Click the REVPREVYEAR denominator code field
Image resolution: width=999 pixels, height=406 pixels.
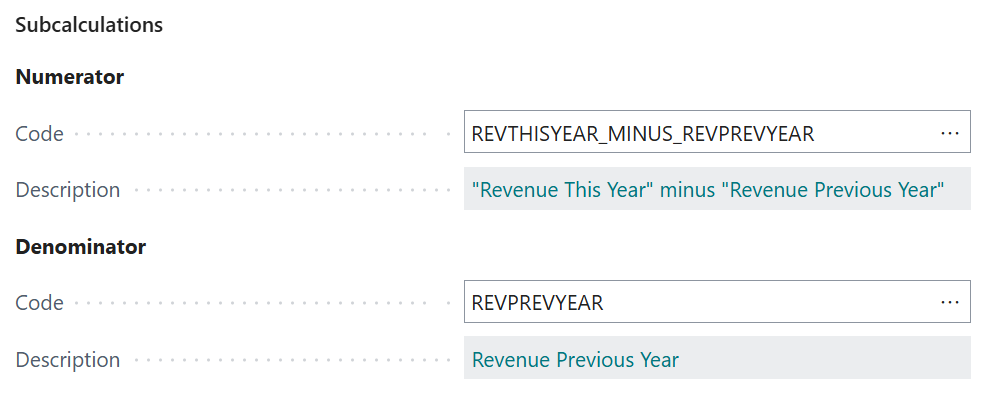coord(538,303)
